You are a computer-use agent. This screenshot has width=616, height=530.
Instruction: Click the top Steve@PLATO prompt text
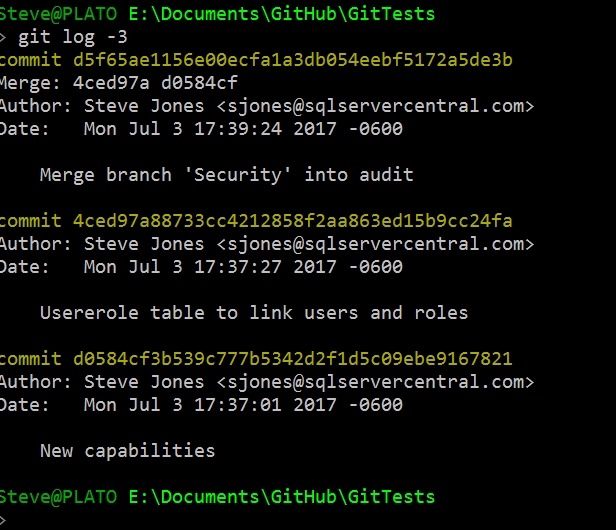point(60,16)
